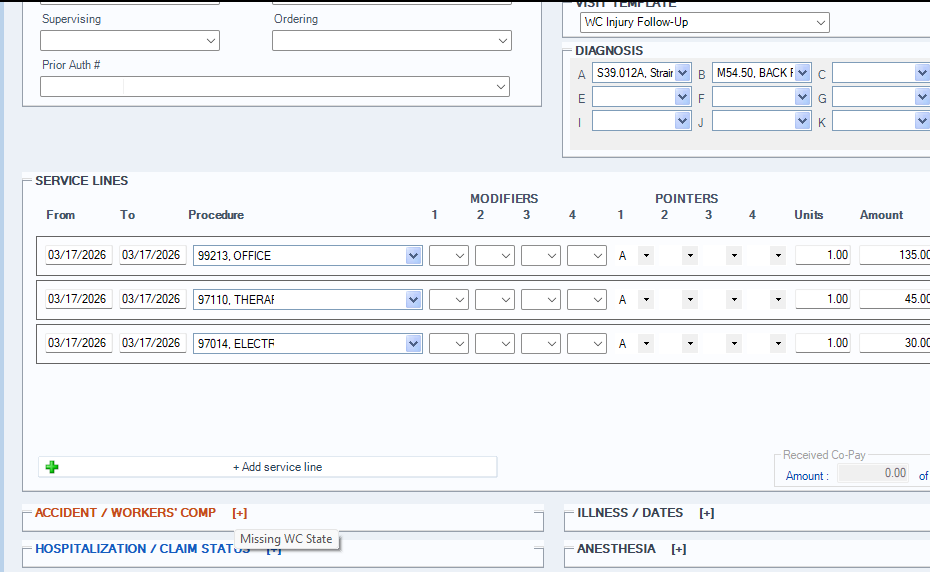Expand Illness / Dates section [+]
This screenshot has height=572, width=930.
[x=706, y=513]
